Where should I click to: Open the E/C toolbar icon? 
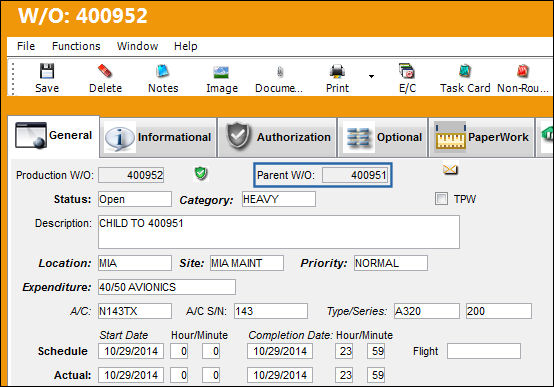pyautogui.click(x=407, y=71)
